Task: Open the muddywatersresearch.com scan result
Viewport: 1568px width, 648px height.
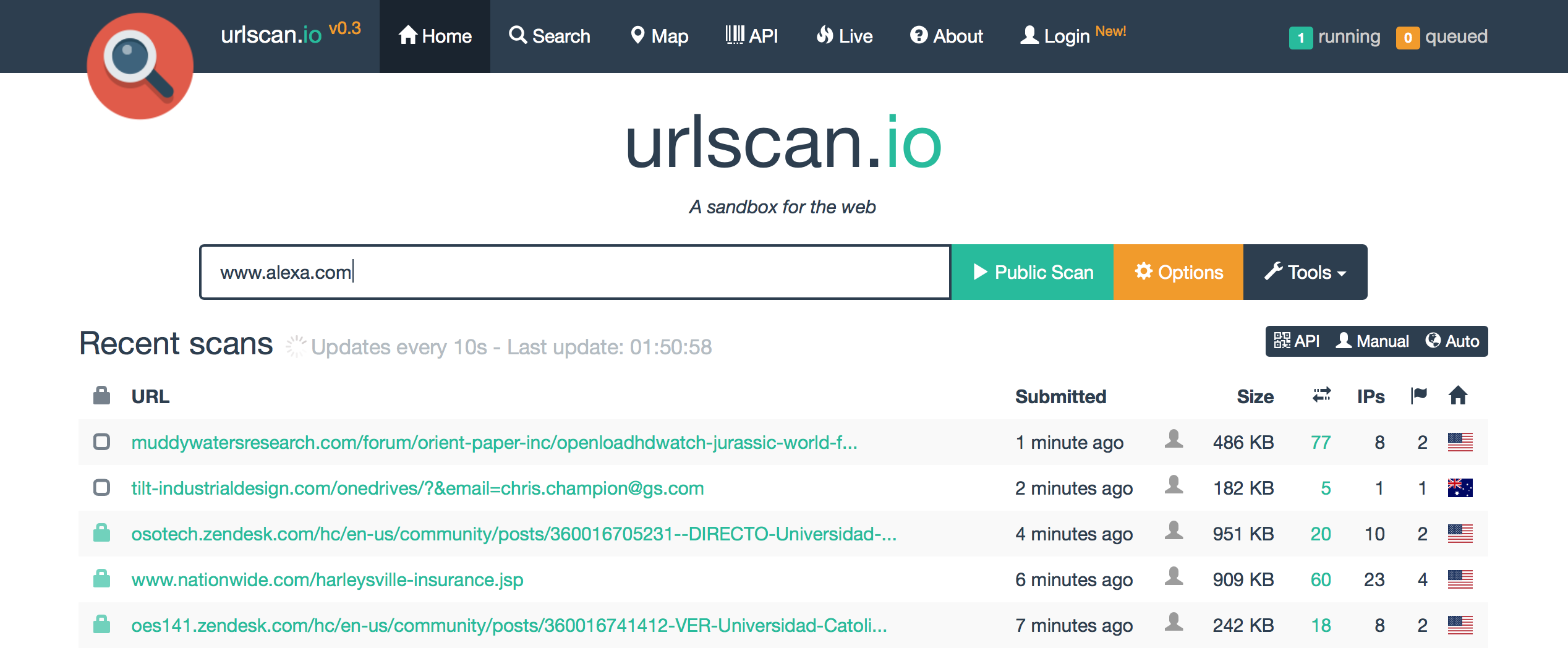Action: (x=494, y=442)
